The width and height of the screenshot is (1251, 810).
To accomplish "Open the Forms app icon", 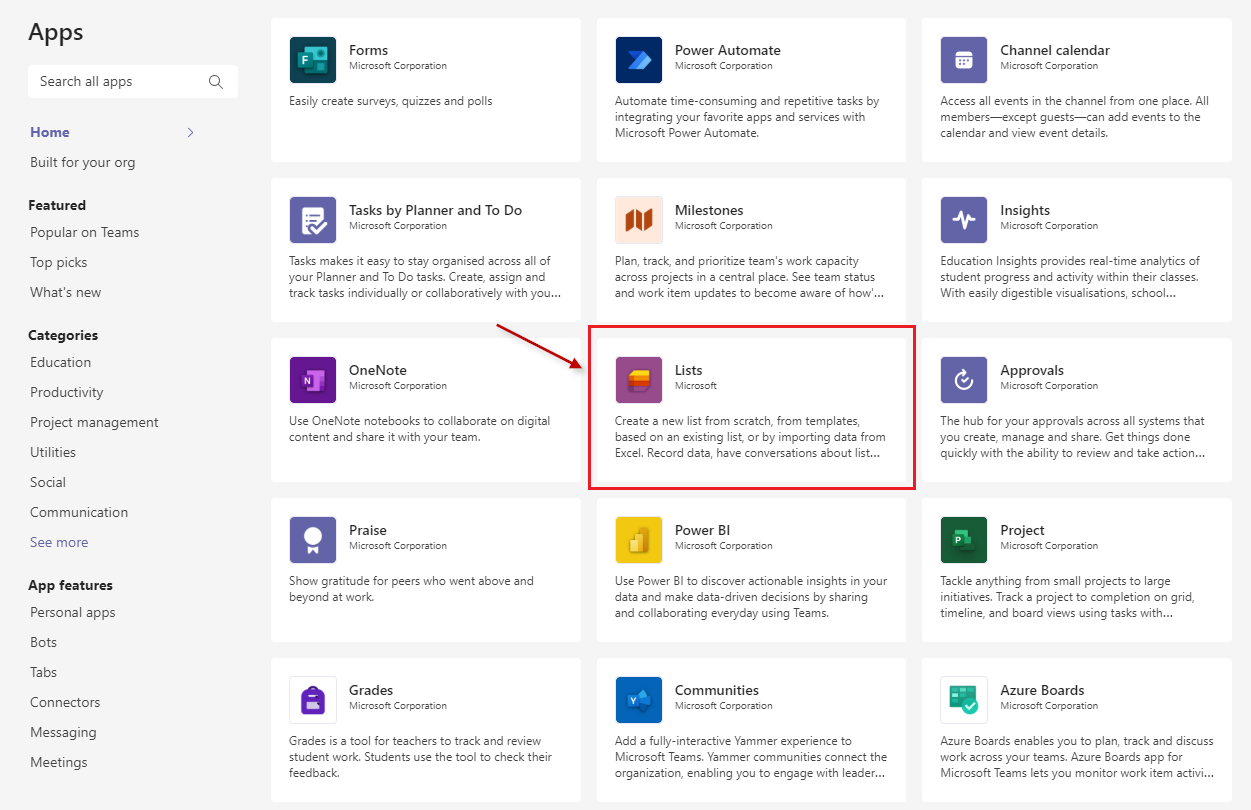I will (x=312, y=60).
